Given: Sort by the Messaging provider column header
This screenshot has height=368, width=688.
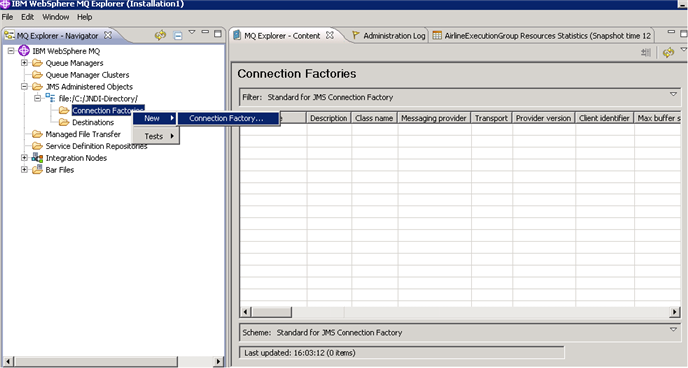Looking at the screenshot, I should click(x=434, y=118).
